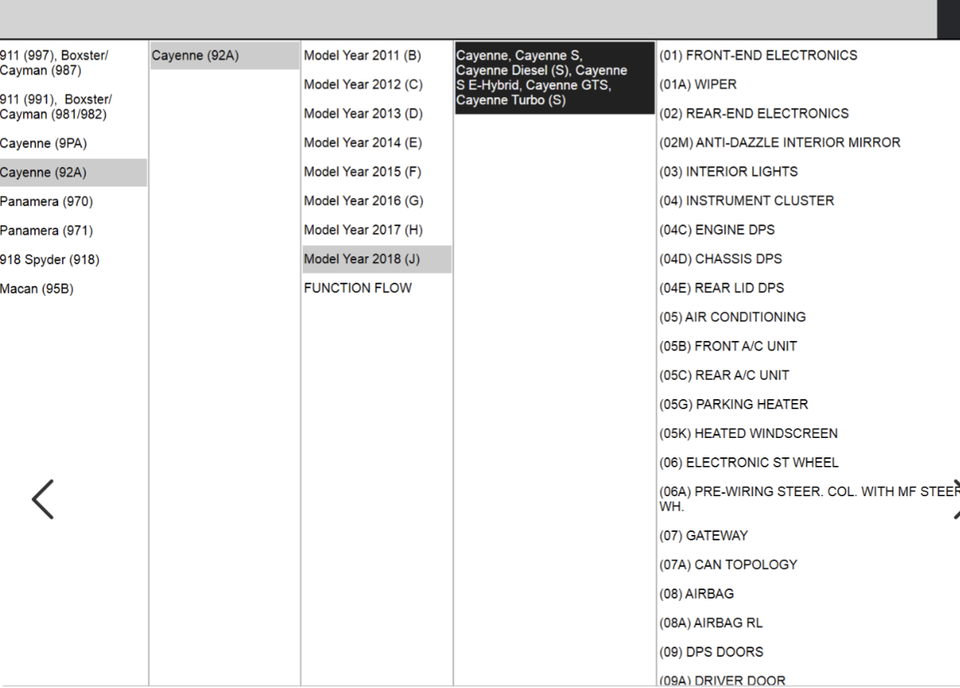Open (05G) PARKING HEATER

tap(733, 405)
